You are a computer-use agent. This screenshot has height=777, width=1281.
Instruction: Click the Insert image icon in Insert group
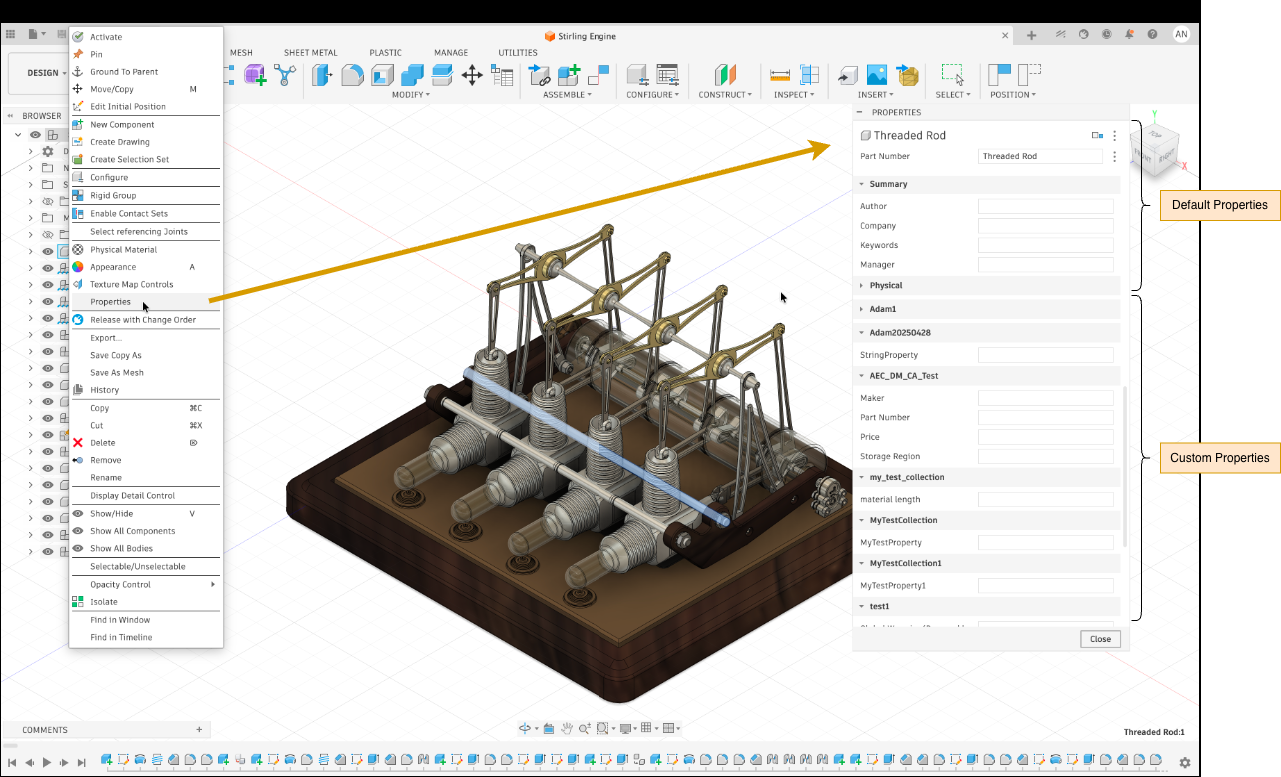(876, 75)
